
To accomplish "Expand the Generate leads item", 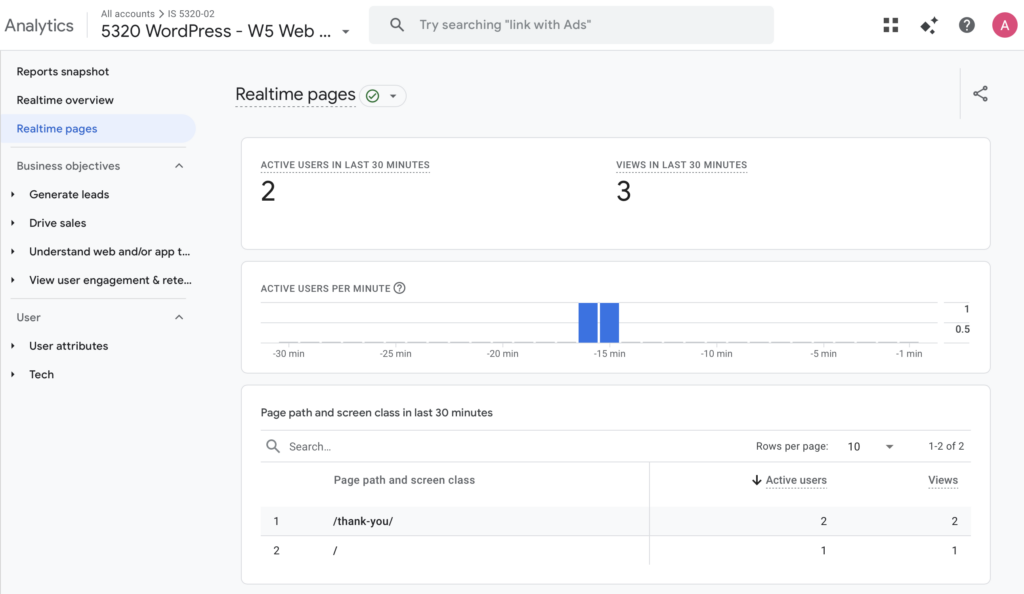I will (x=13, y=195).
